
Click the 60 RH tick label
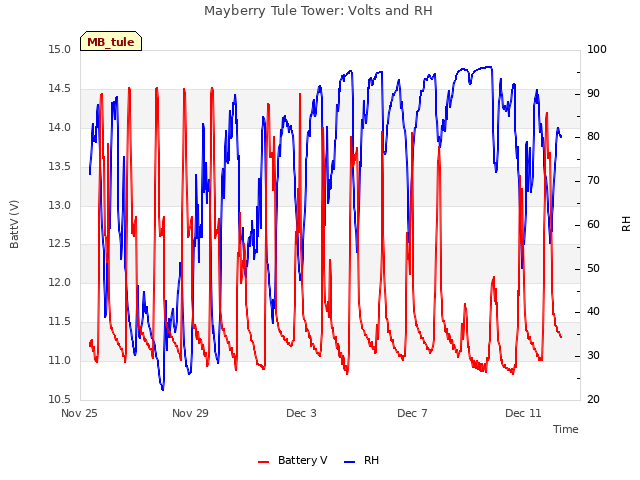click(593, 224)
